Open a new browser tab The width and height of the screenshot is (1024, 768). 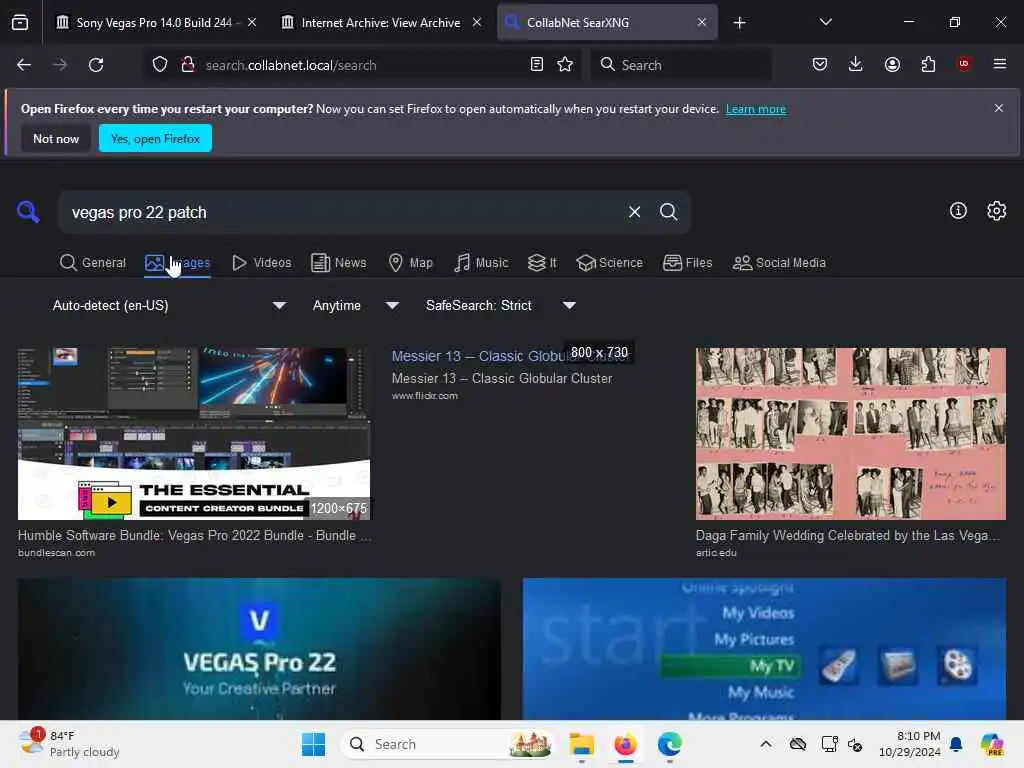(x=739, y=23)
